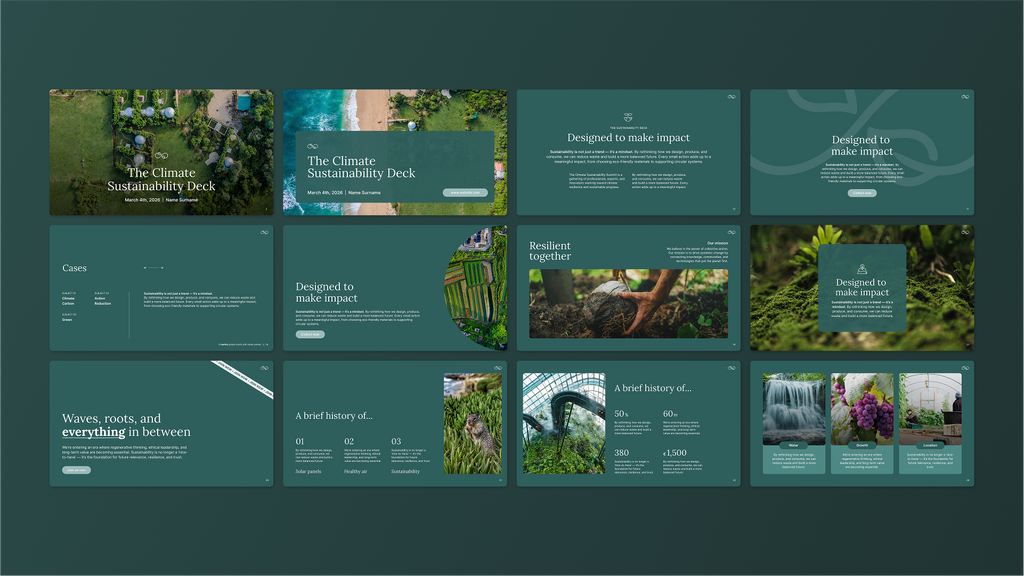Click the arrow line icon beside Cases
This screenshot has width=1024, height=576.
[x=153, y=268]
